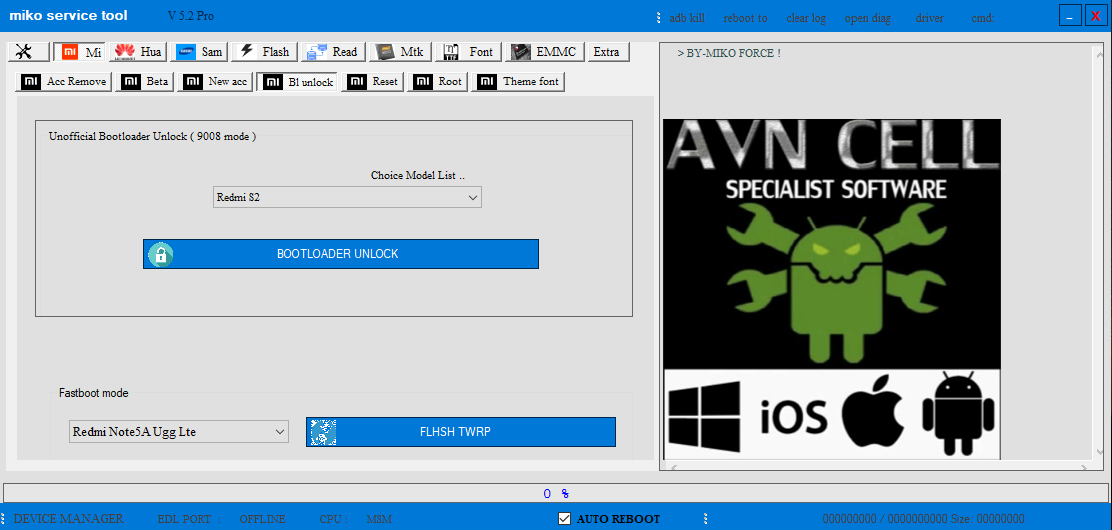Open the wrench and screwdriver tools tab
The width and height of the screenshot is (1112, 530).
(x=29, y=52)
